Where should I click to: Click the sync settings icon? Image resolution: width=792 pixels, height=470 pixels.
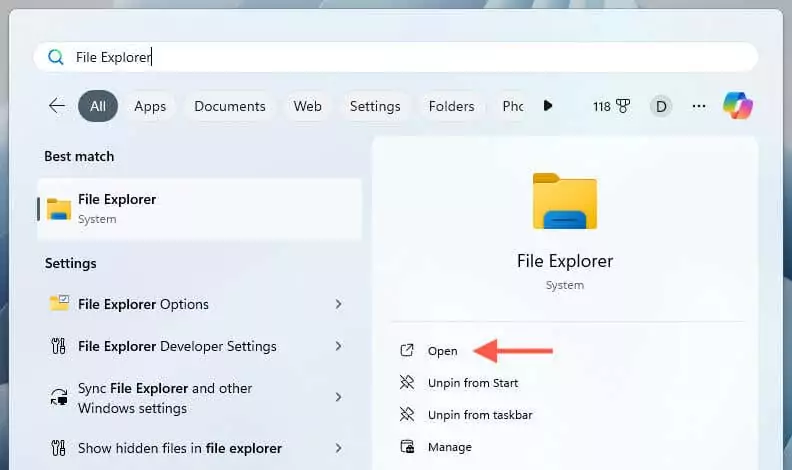tap(59, 397)
